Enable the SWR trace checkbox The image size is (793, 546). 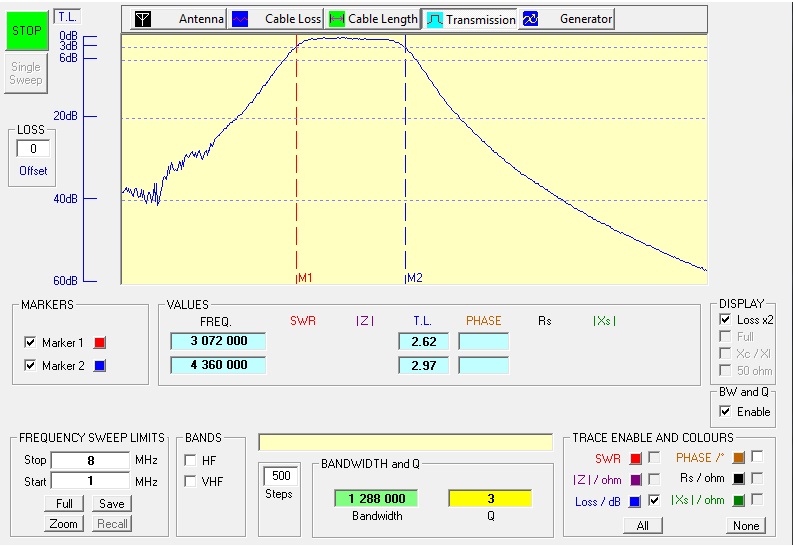tap(654, 458)
